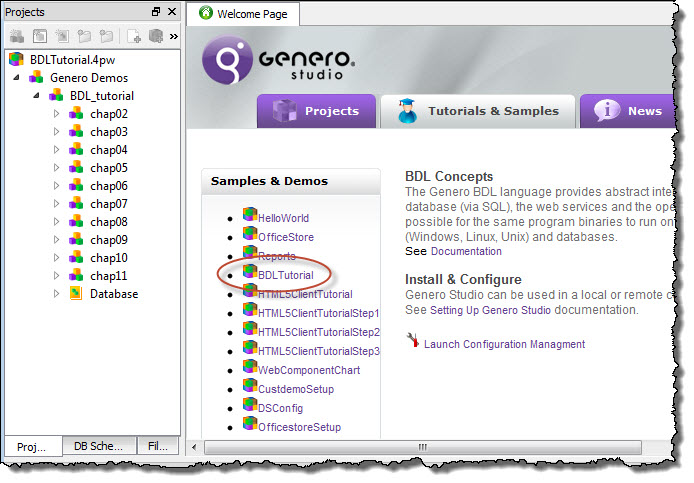Show more Projects toolbar buttons via chevron
Viewport: 694px width, 483px height.
point(174,36)
